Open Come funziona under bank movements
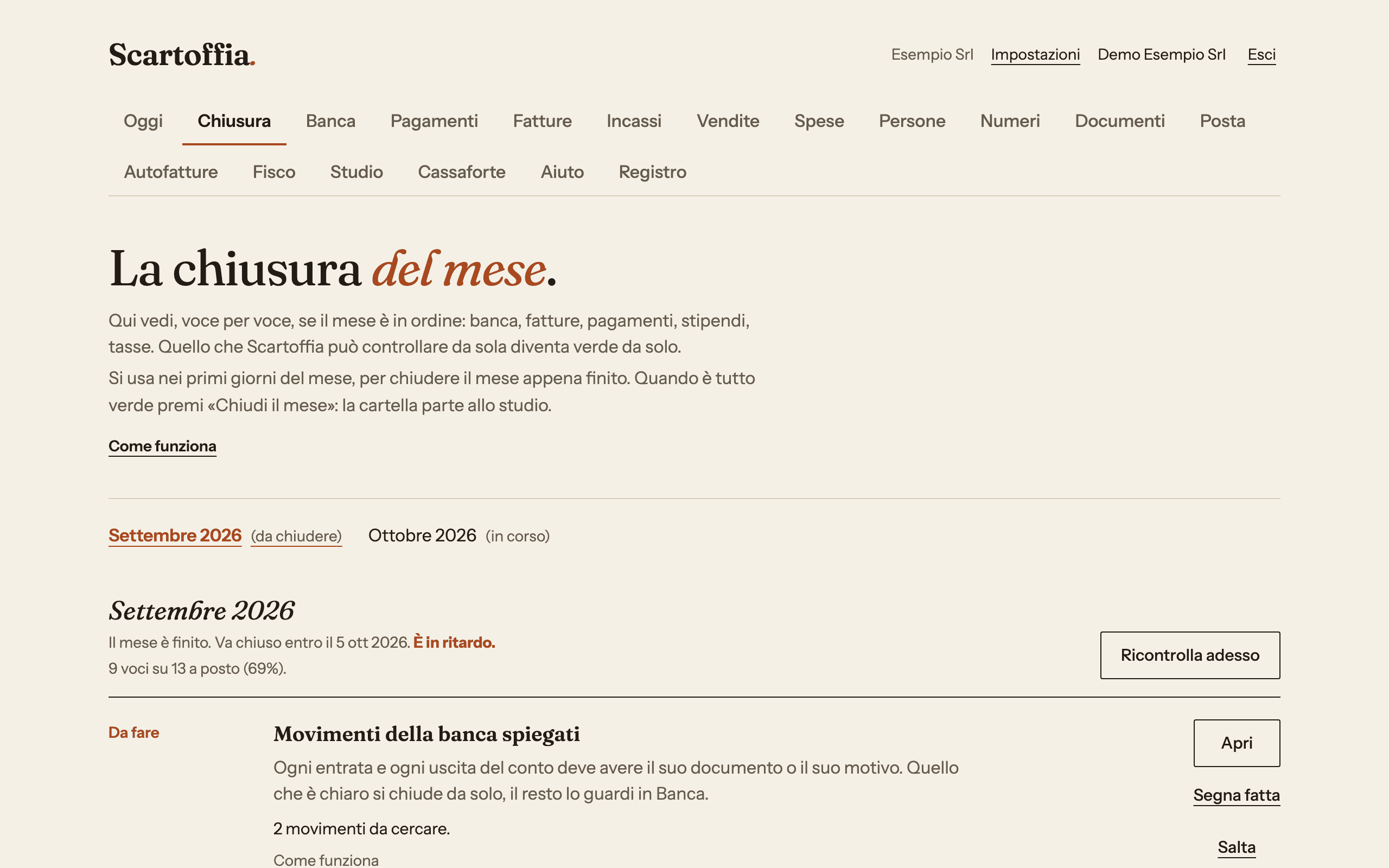This screenshot has width=1389, height=868. coord(326,859)
